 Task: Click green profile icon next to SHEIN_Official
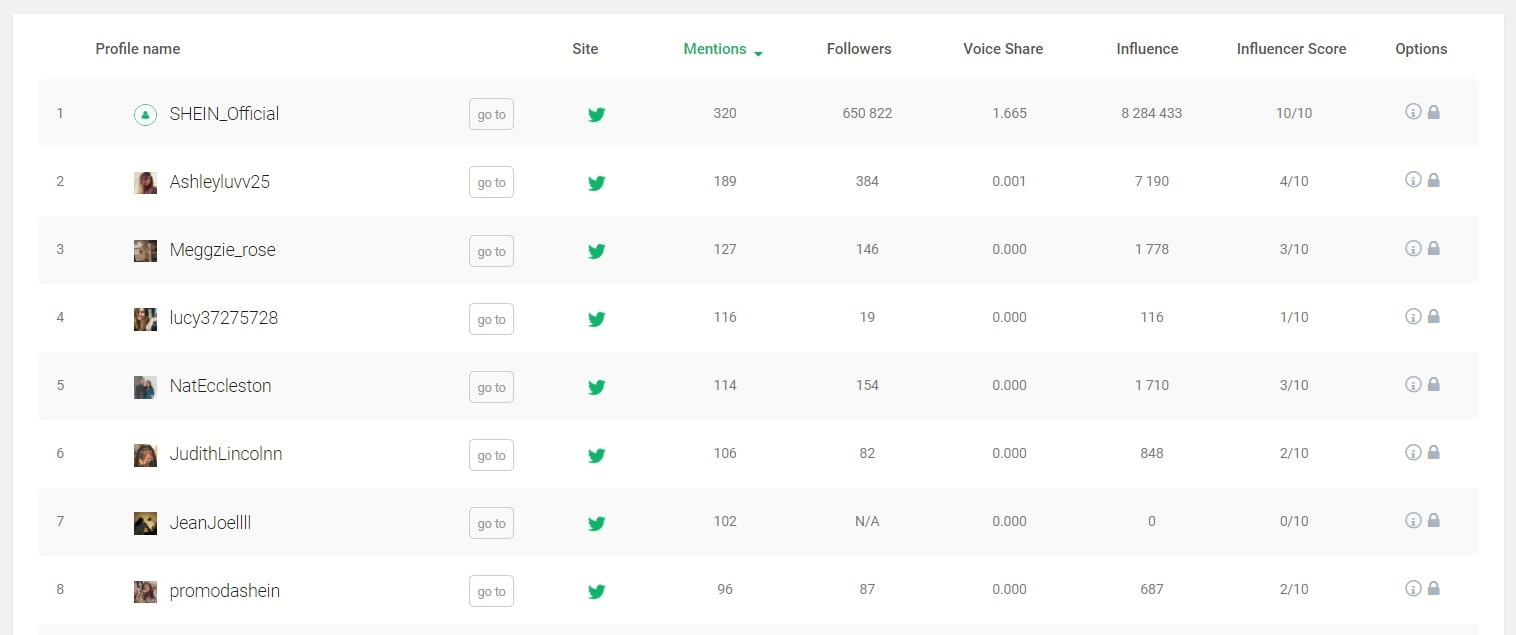pyautogui.click(x=145, y=114)
